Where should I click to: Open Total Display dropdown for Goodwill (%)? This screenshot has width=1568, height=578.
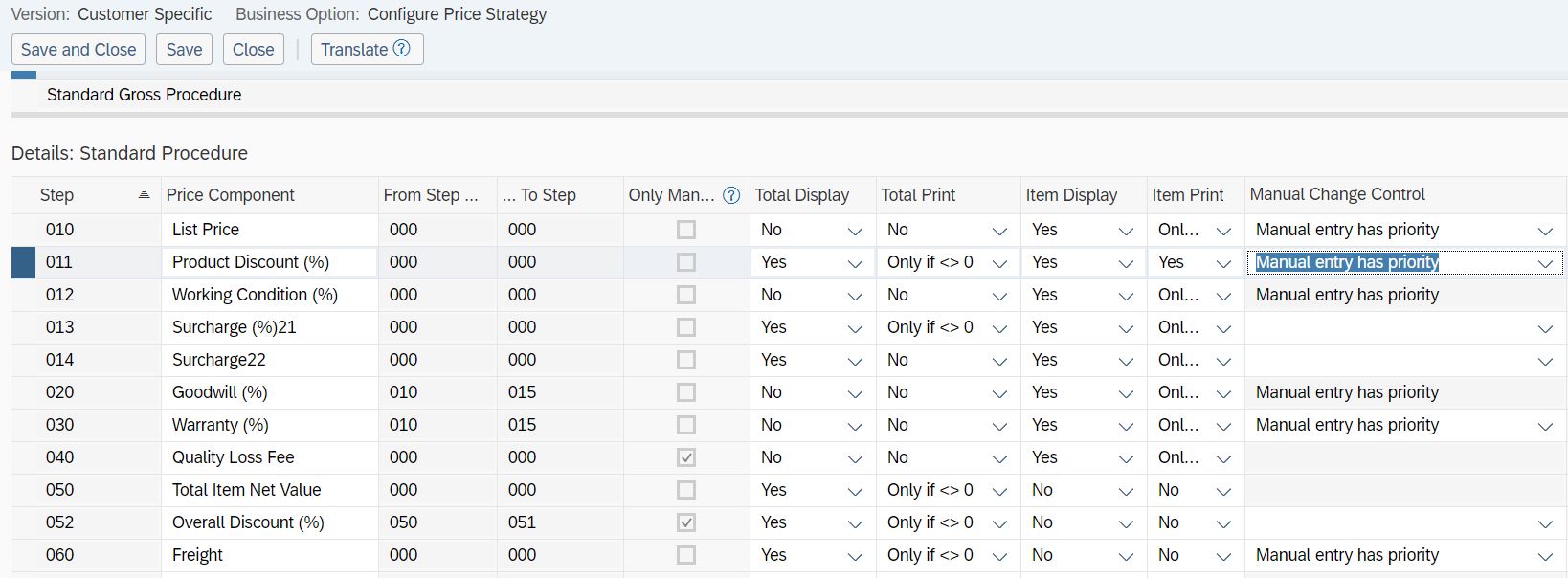[855, 393]
